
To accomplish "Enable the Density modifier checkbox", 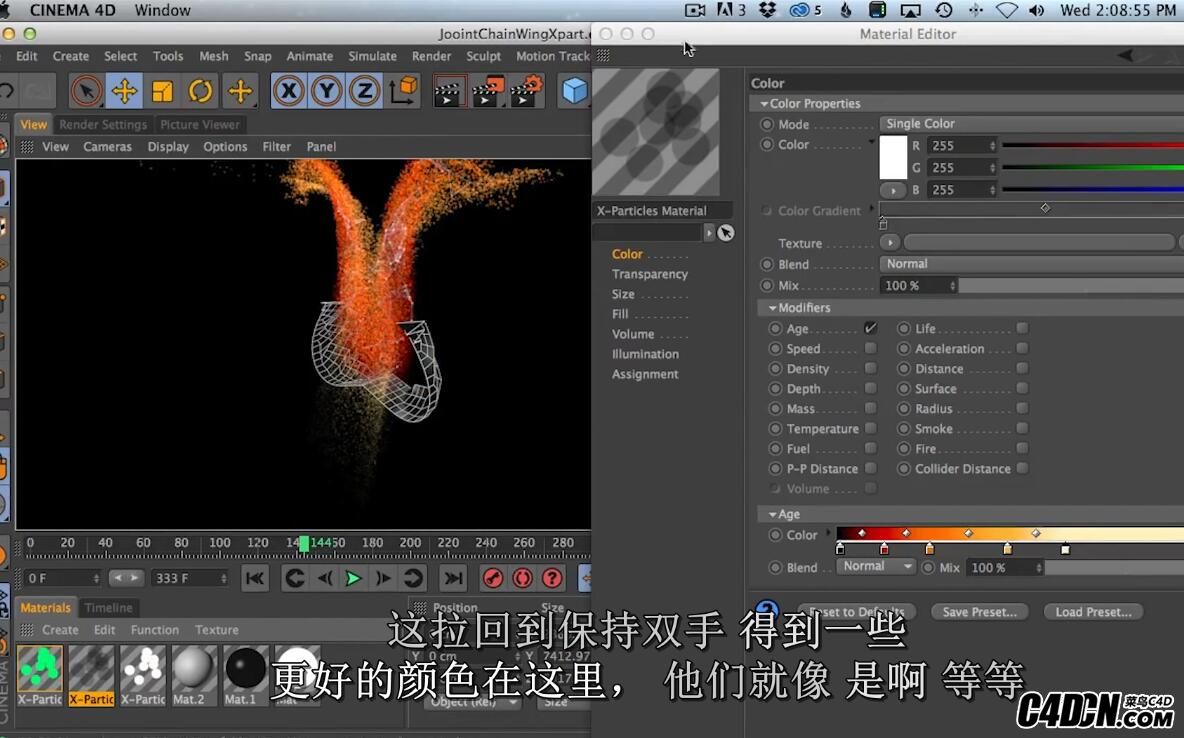I will pos(871,368).
